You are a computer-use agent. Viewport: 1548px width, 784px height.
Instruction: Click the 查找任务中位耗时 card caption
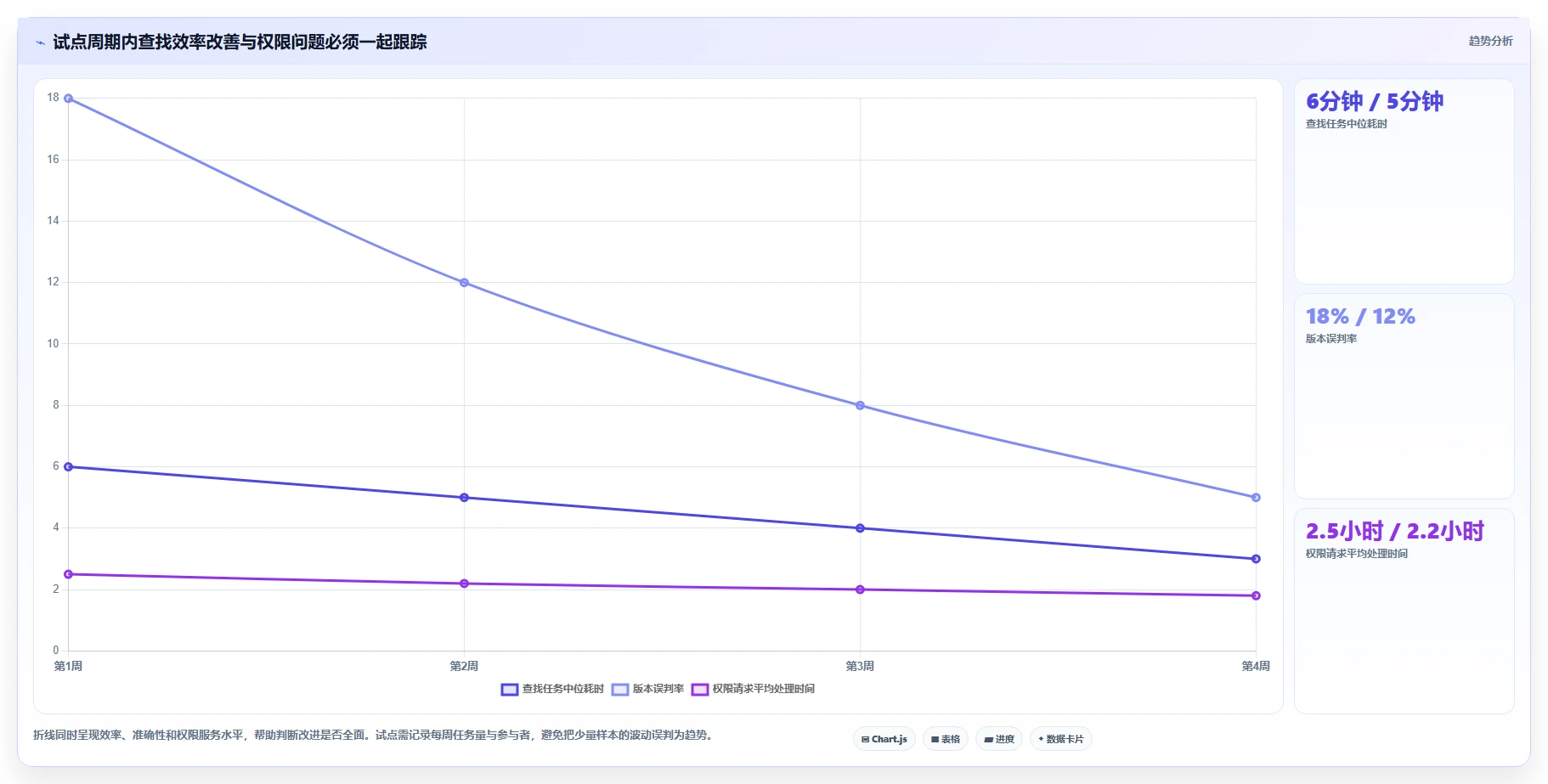(1346, 124)
